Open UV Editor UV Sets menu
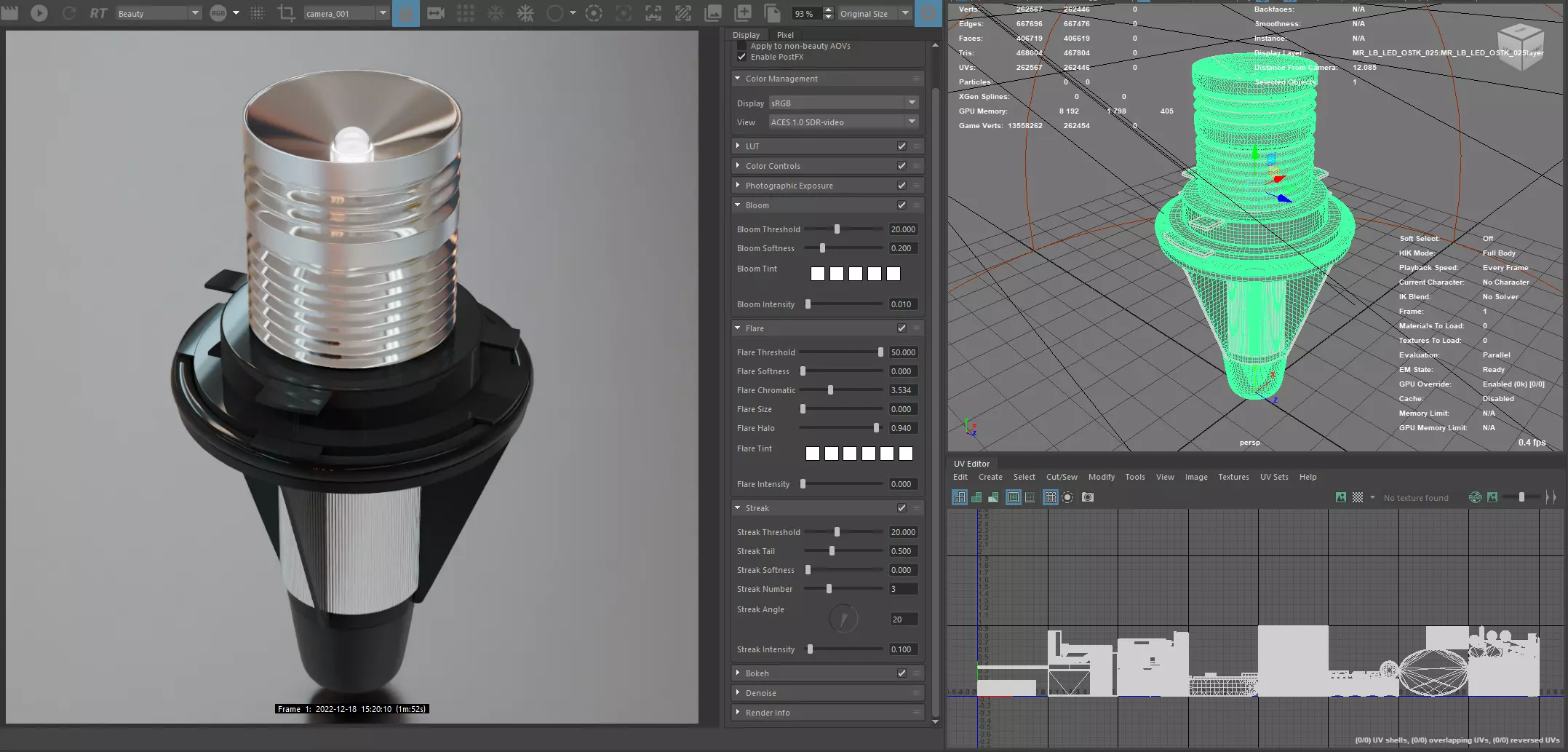Viewport: 1568px width, 752px height. click(1274, 477)
